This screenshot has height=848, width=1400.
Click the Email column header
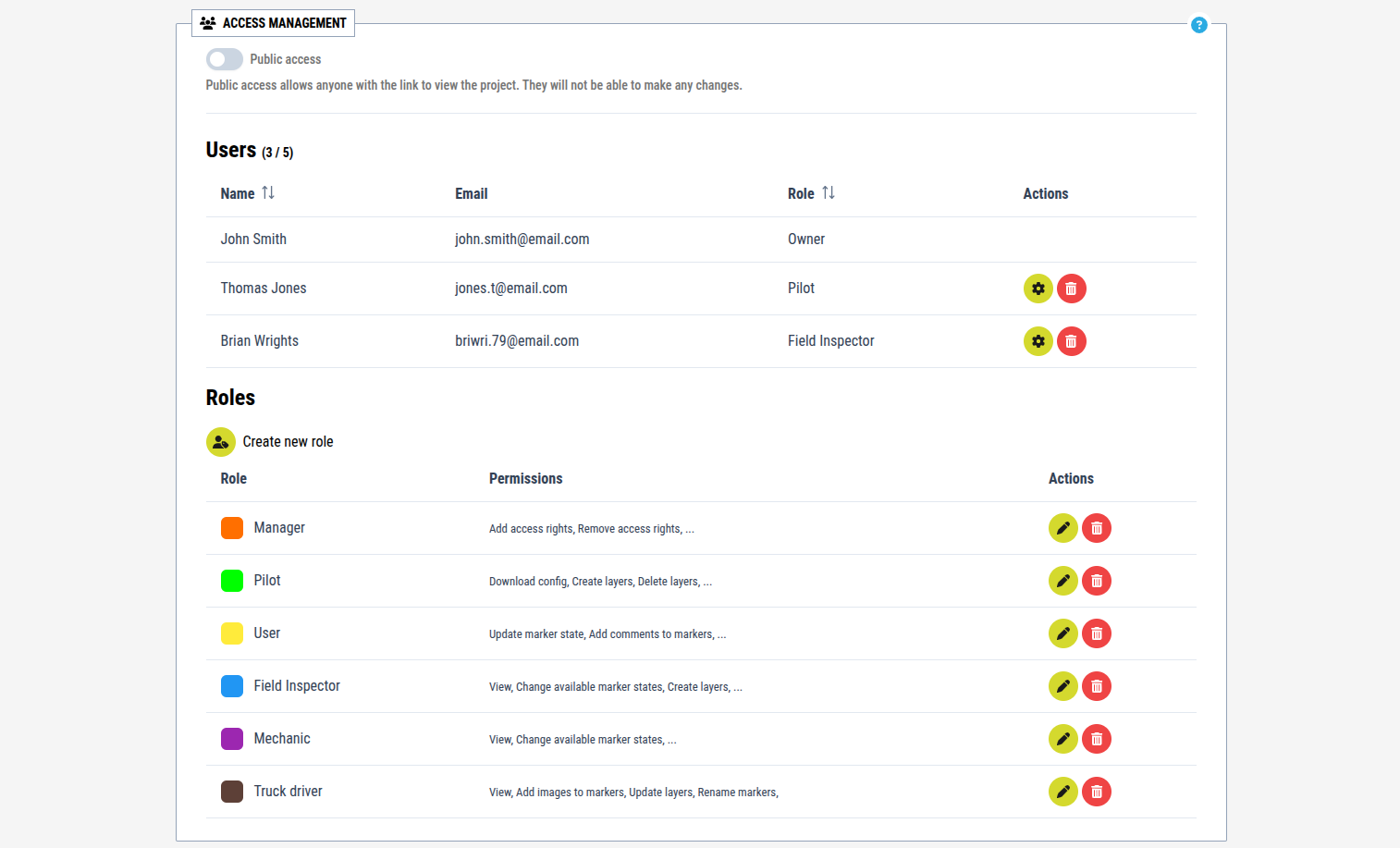point(472,193)
